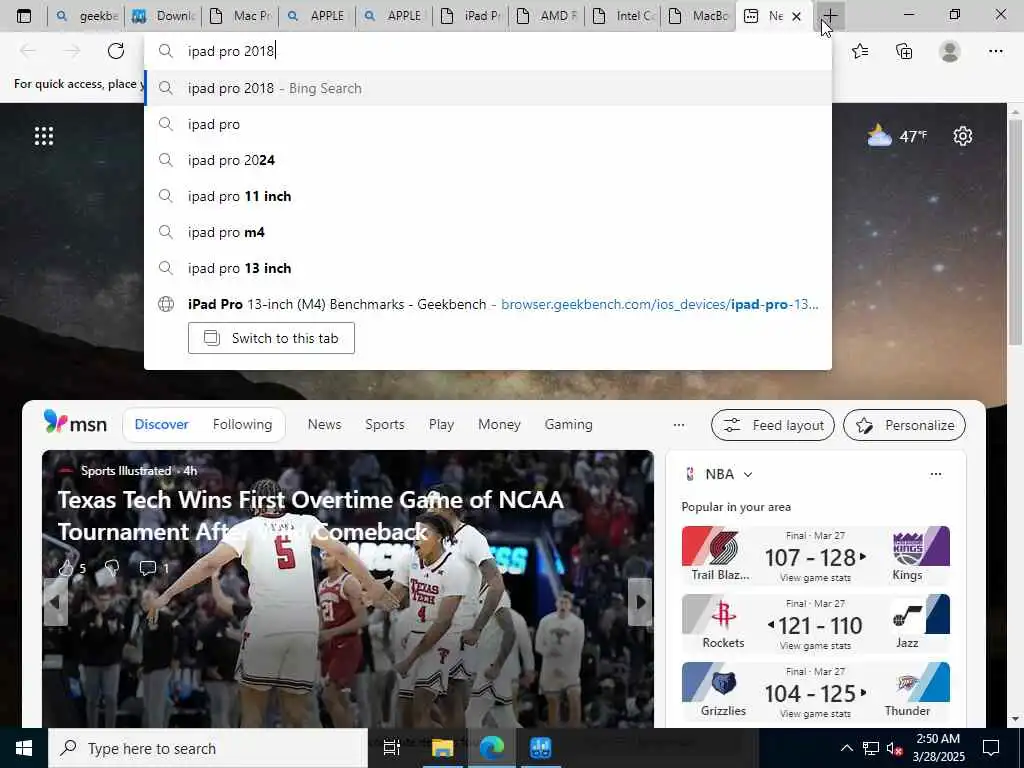Click the taskbar clock 2:50 AM
Screen dimensions: 1024x768
click(x=938, y=748)
